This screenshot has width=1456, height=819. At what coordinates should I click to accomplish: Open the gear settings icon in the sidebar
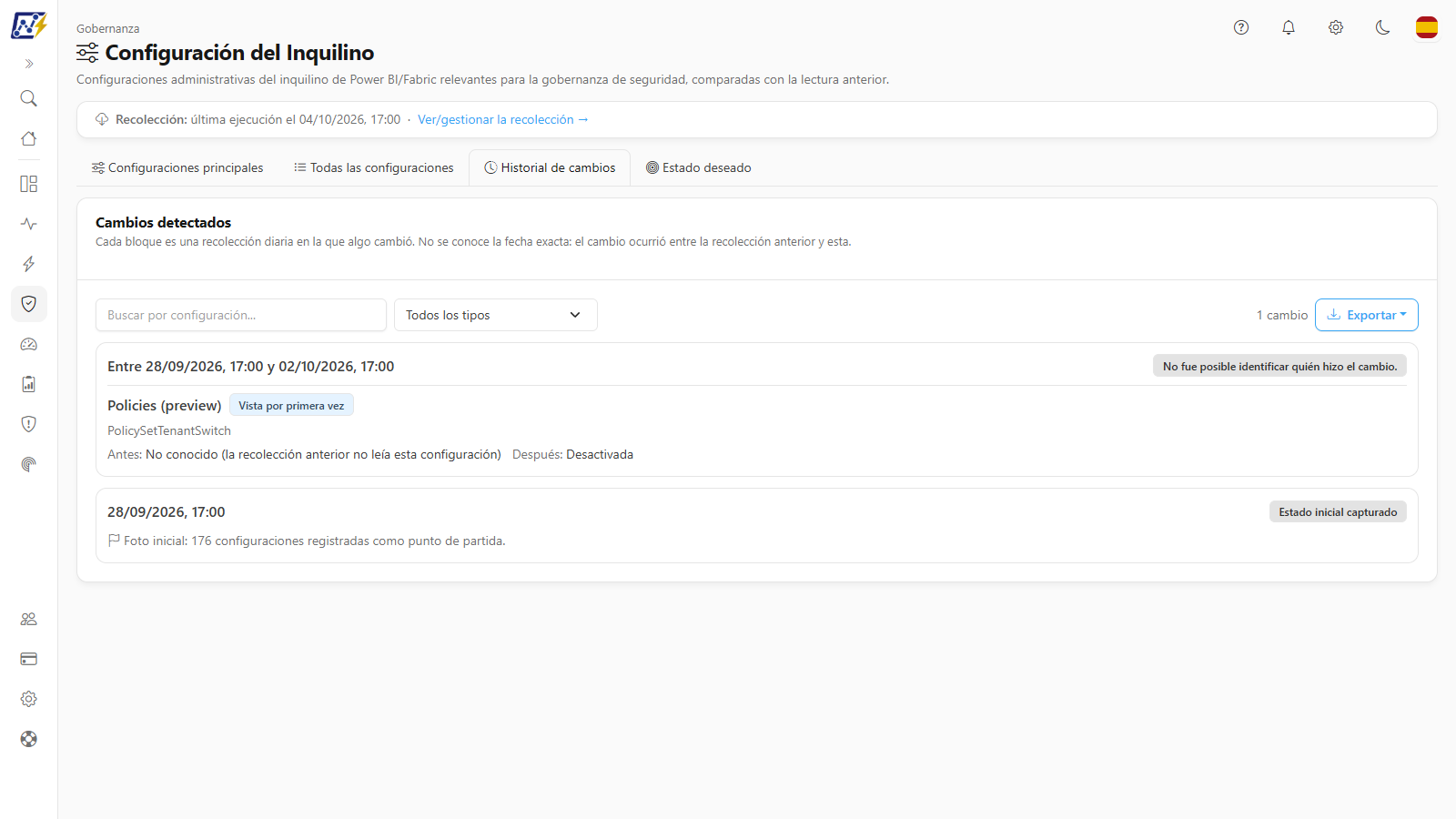(x=29, y=699)
